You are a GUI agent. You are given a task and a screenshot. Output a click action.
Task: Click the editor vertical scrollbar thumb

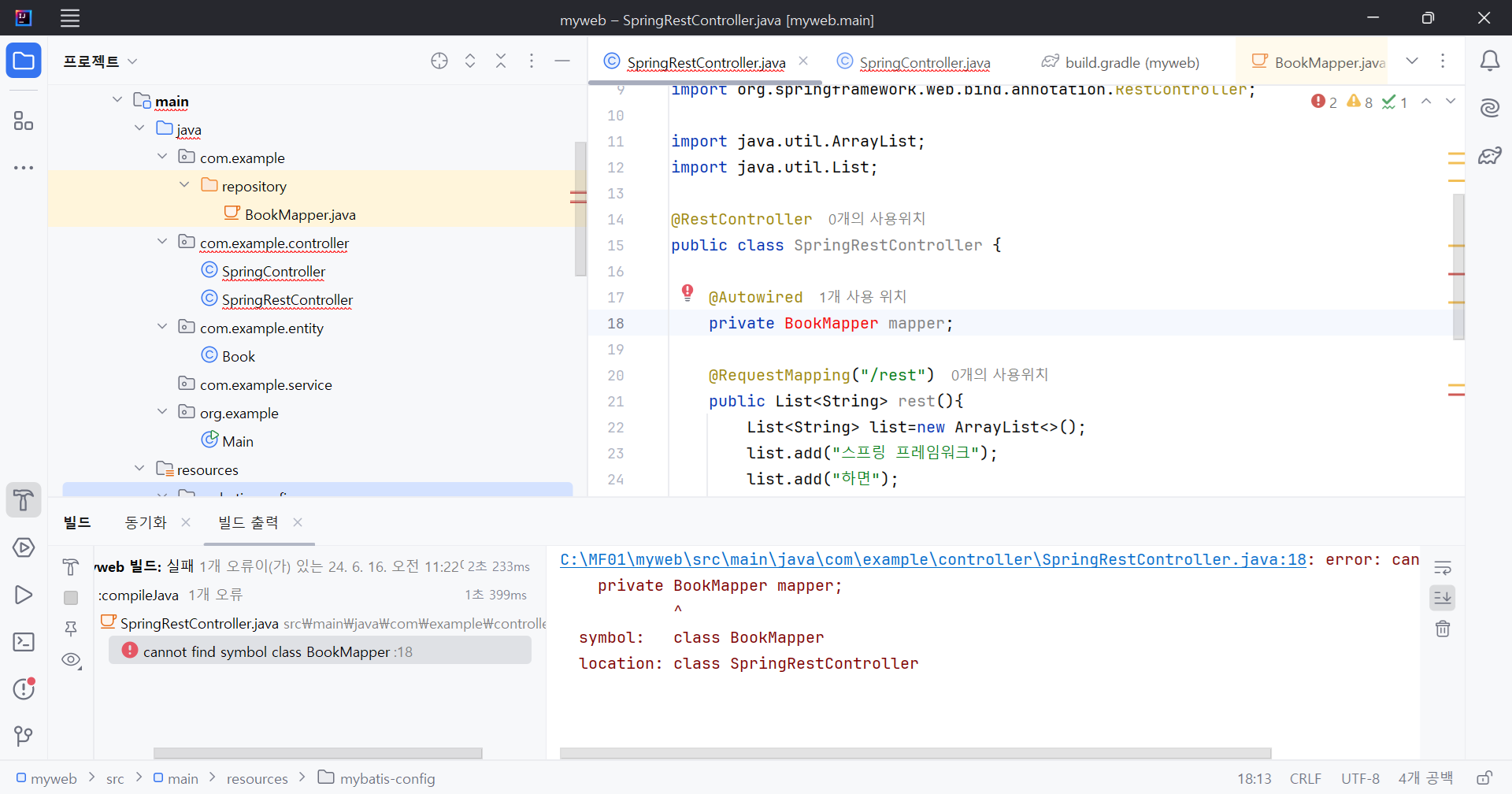click(x=1458, y=266)
